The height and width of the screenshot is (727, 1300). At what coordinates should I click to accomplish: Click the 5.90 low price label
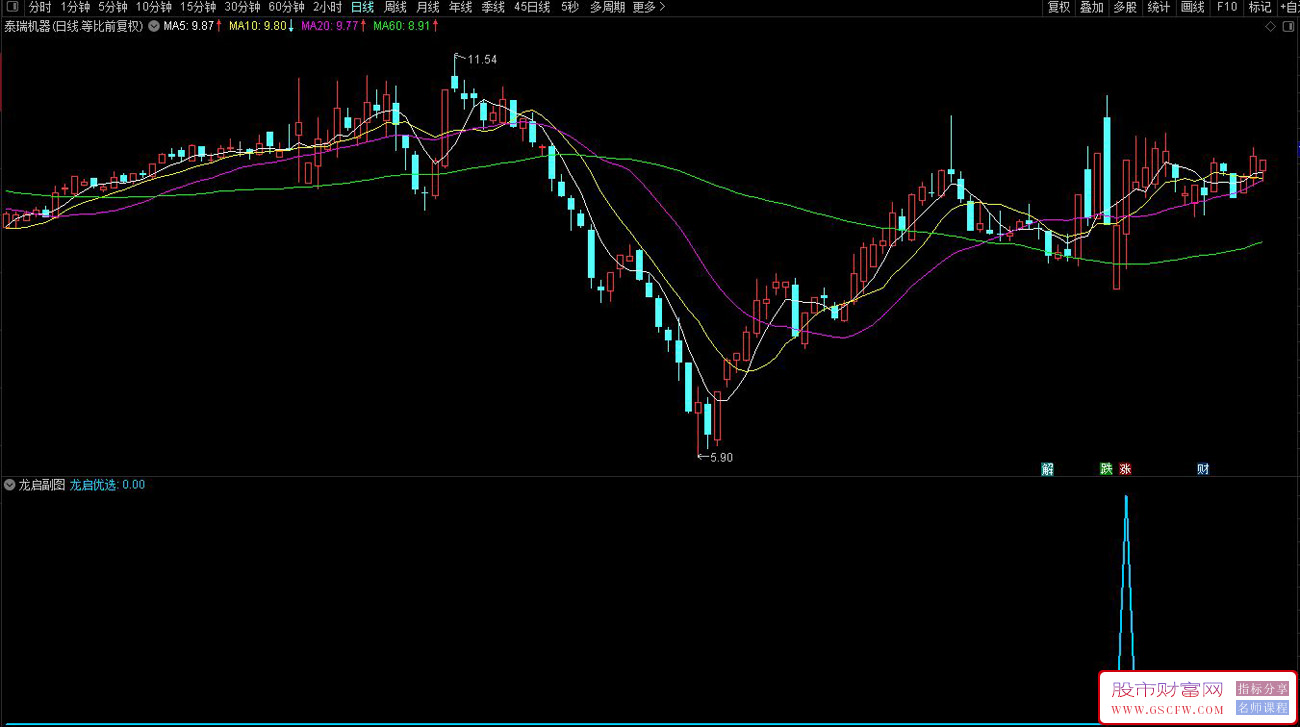[x=721, y=457]
